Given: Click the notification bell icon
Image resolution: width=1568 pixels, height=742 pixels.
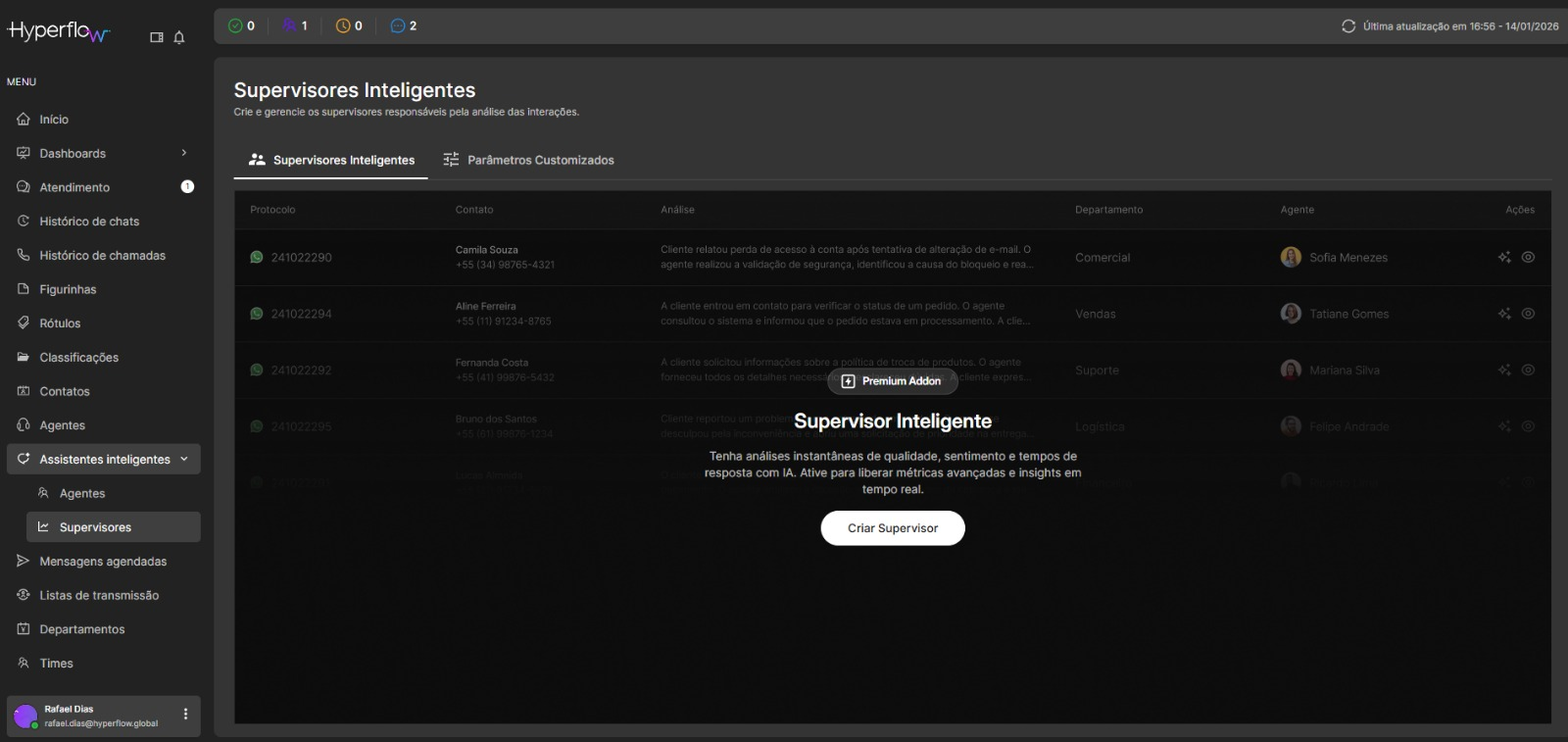Looking at the screenshot, I should pos(178,37).
